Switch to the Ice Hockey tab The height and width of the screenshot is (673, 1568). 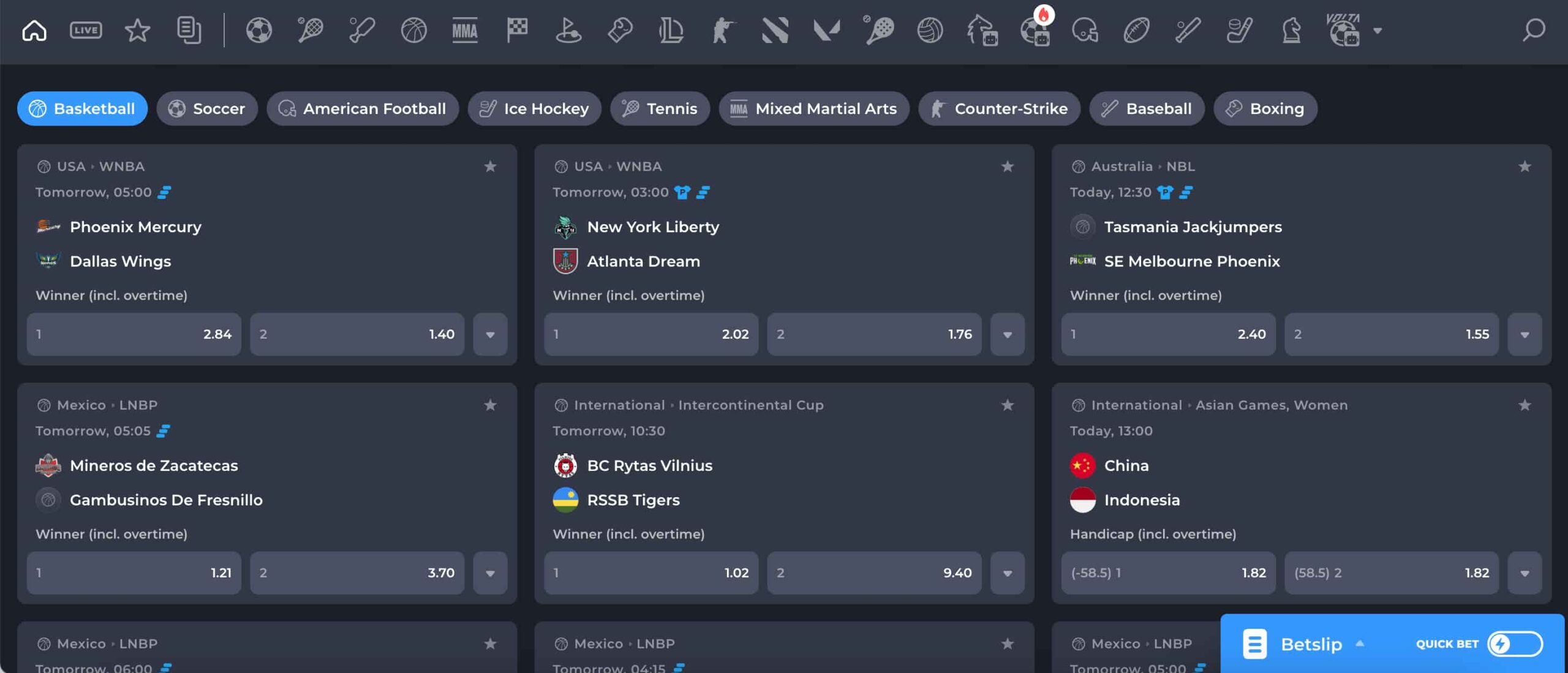535,108
